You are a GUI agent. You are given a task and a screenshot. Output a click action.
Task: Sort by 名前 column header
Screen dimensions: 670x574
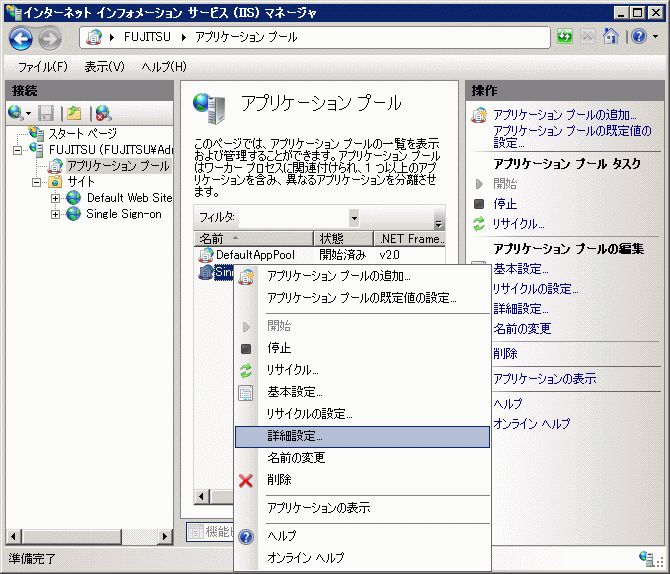pos(254,238)
